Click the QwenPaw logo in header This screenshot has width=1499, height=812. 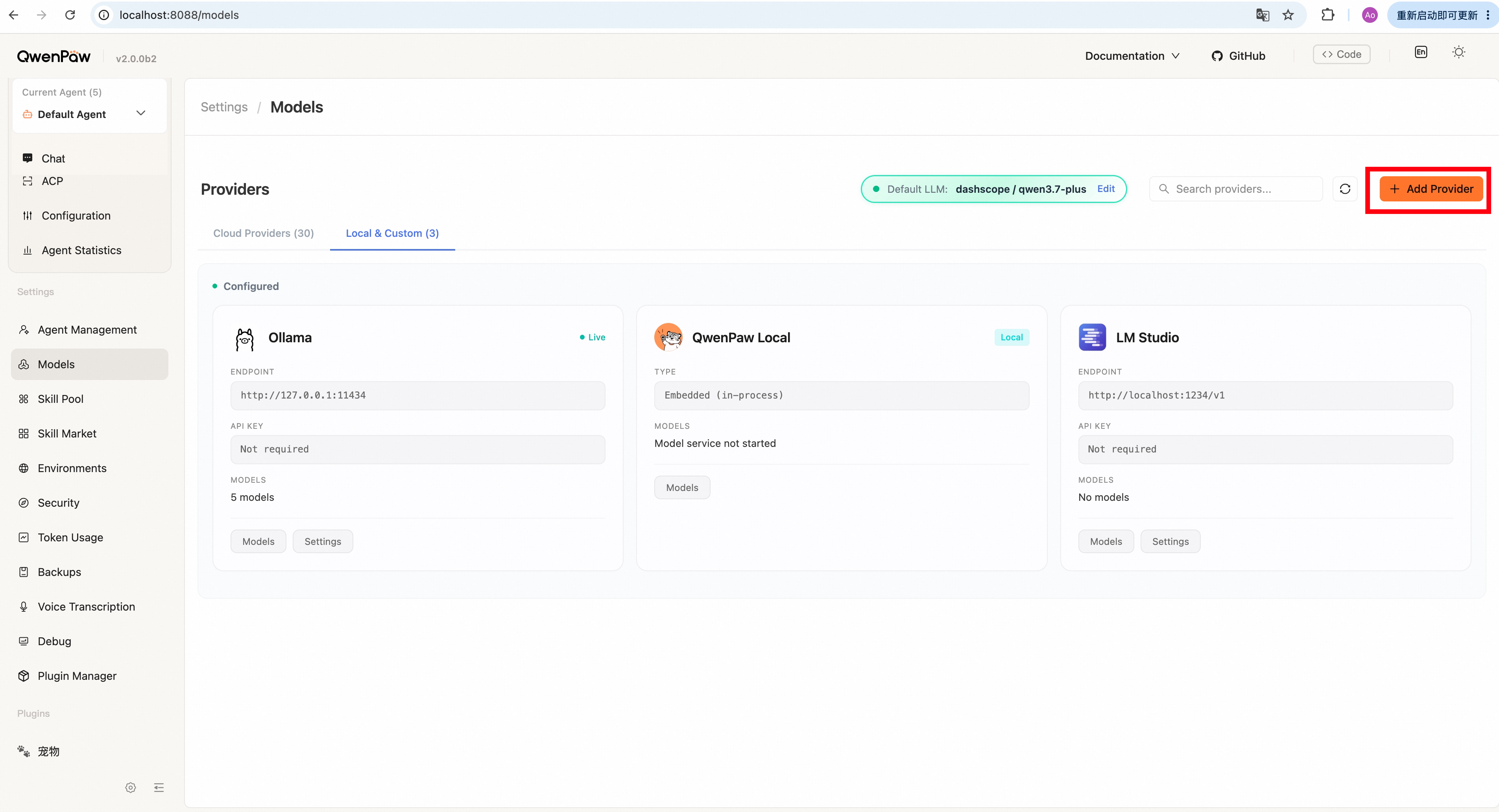click(54, 56)
